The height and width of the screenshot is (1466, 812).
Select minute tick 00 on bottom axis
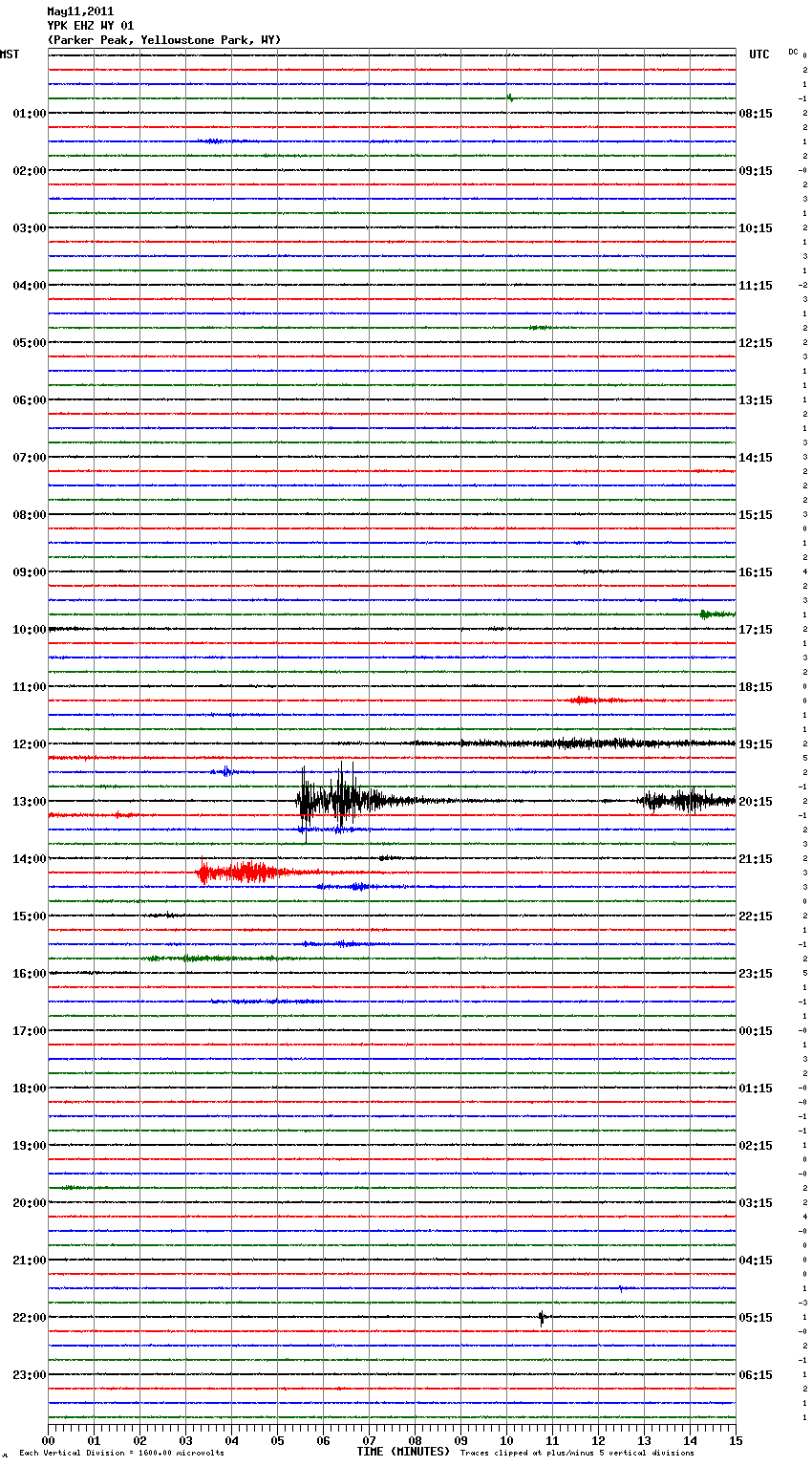click(x=49, y=1440)
